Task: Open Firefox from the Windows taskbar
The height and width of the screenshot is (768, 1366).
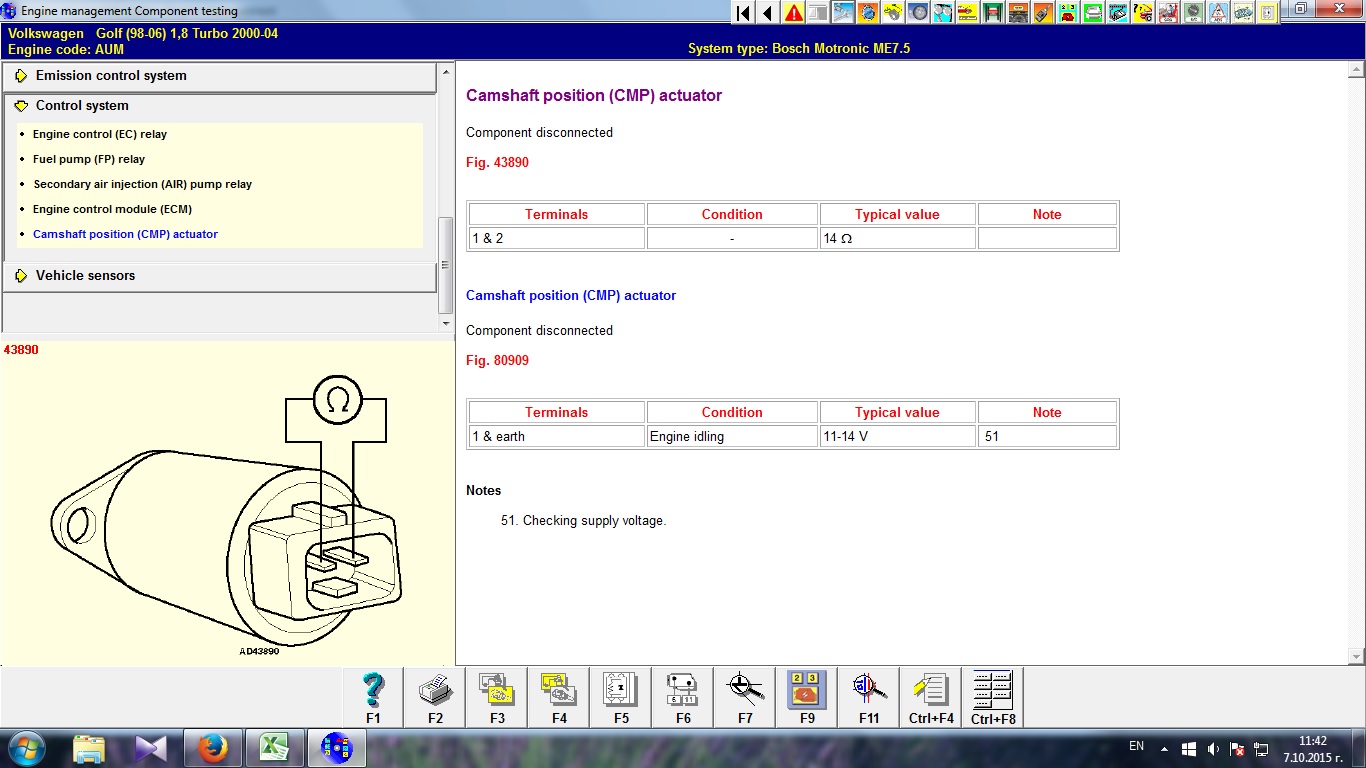Action: coord(213,748)
